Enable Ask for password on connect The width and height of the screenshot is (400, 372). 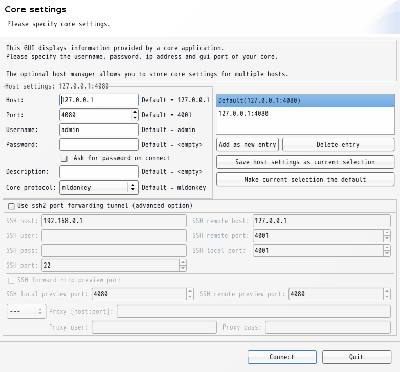[65, 159]
